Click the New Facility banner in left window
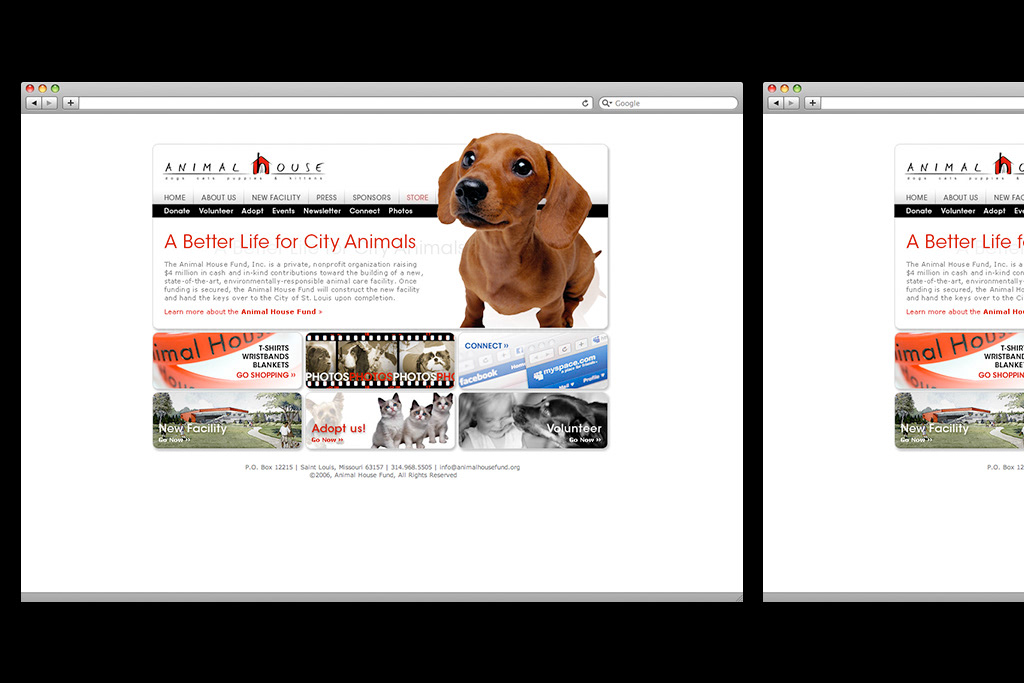The width and height of the screenshot is (1024, 683). (227, 421)
